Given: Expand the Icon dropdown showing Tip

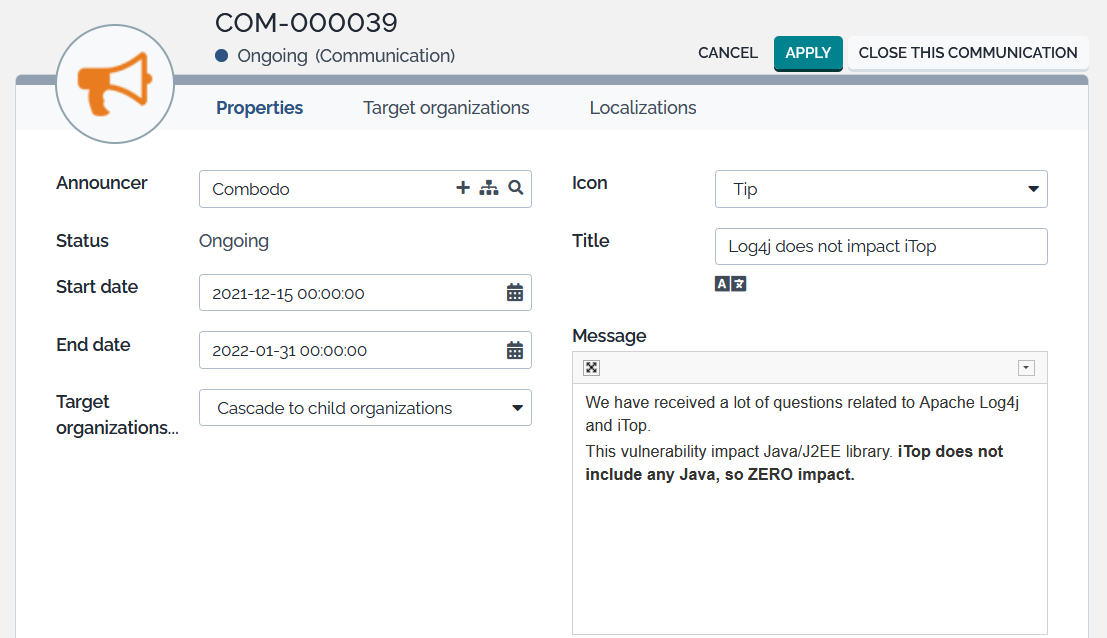Looking at the screenshot, I should pyautogui.click(x=1032, y=189).
